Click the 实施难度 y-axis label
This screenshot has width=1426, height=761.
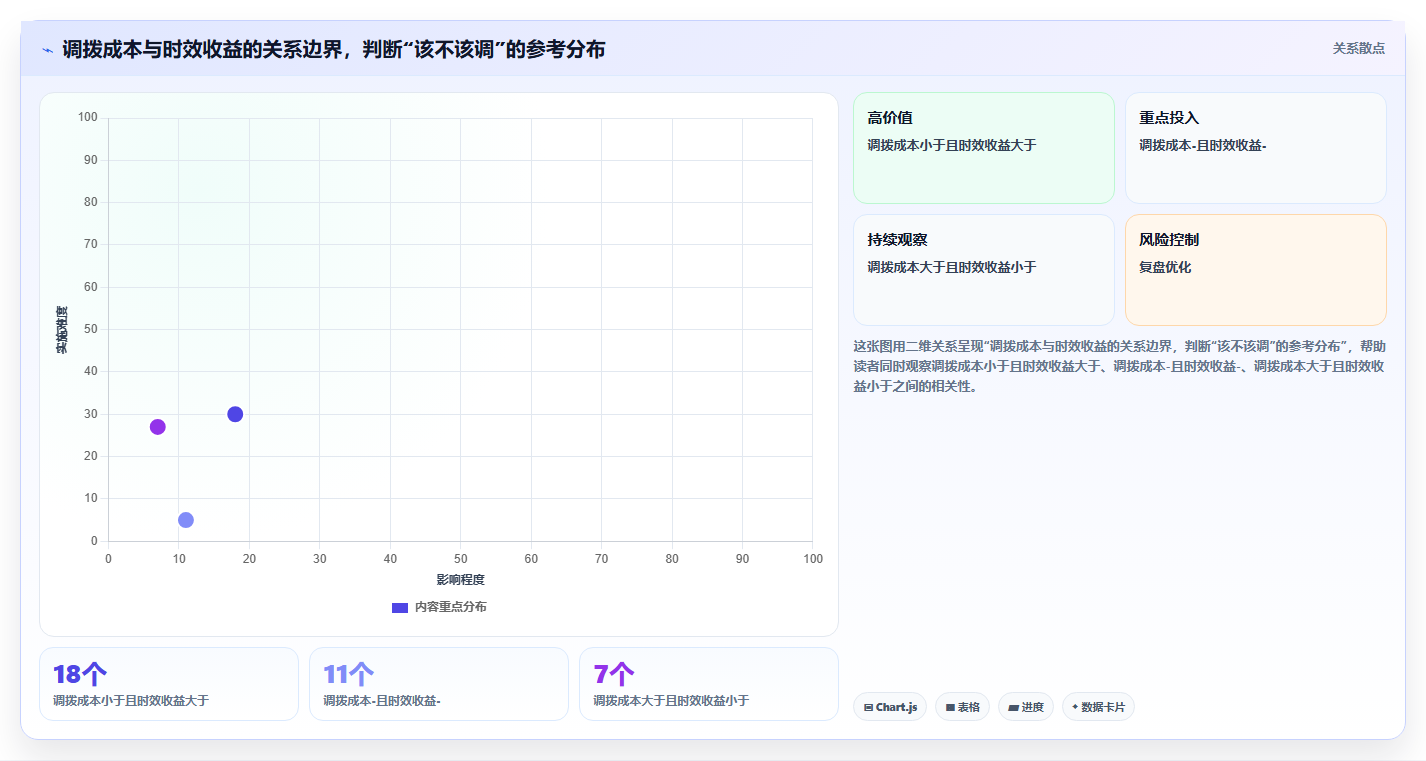point(62,330)
